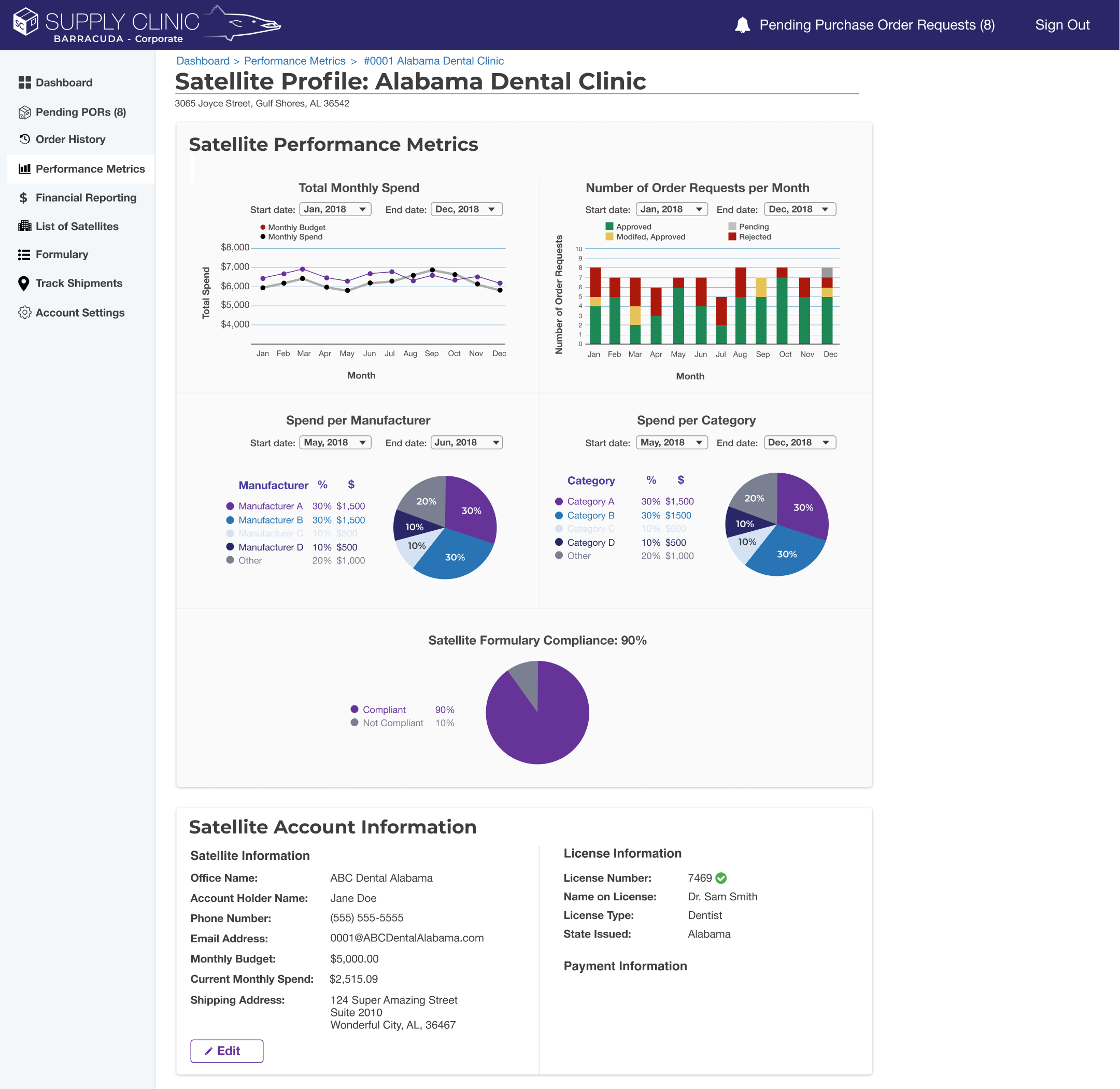Toggle Approved legend entry in orders chart
This screenshot has height=1089, width=1120.
click(x=628, y=227)
